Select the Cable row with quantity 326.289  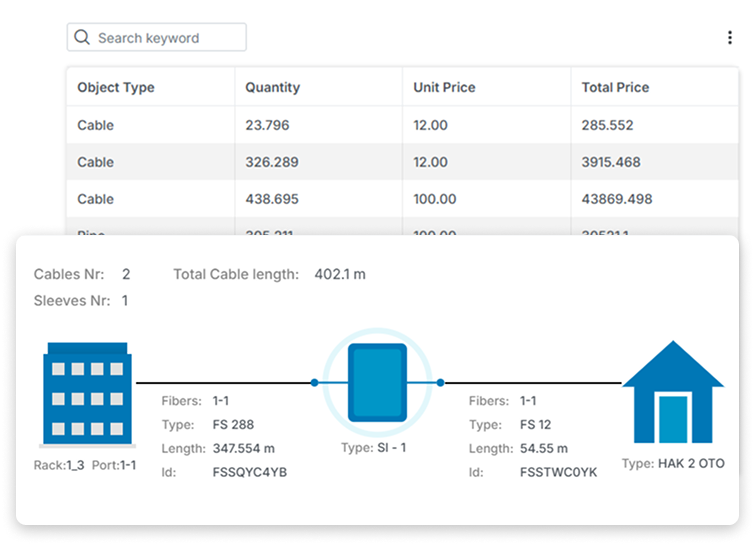tap(402, 162)
